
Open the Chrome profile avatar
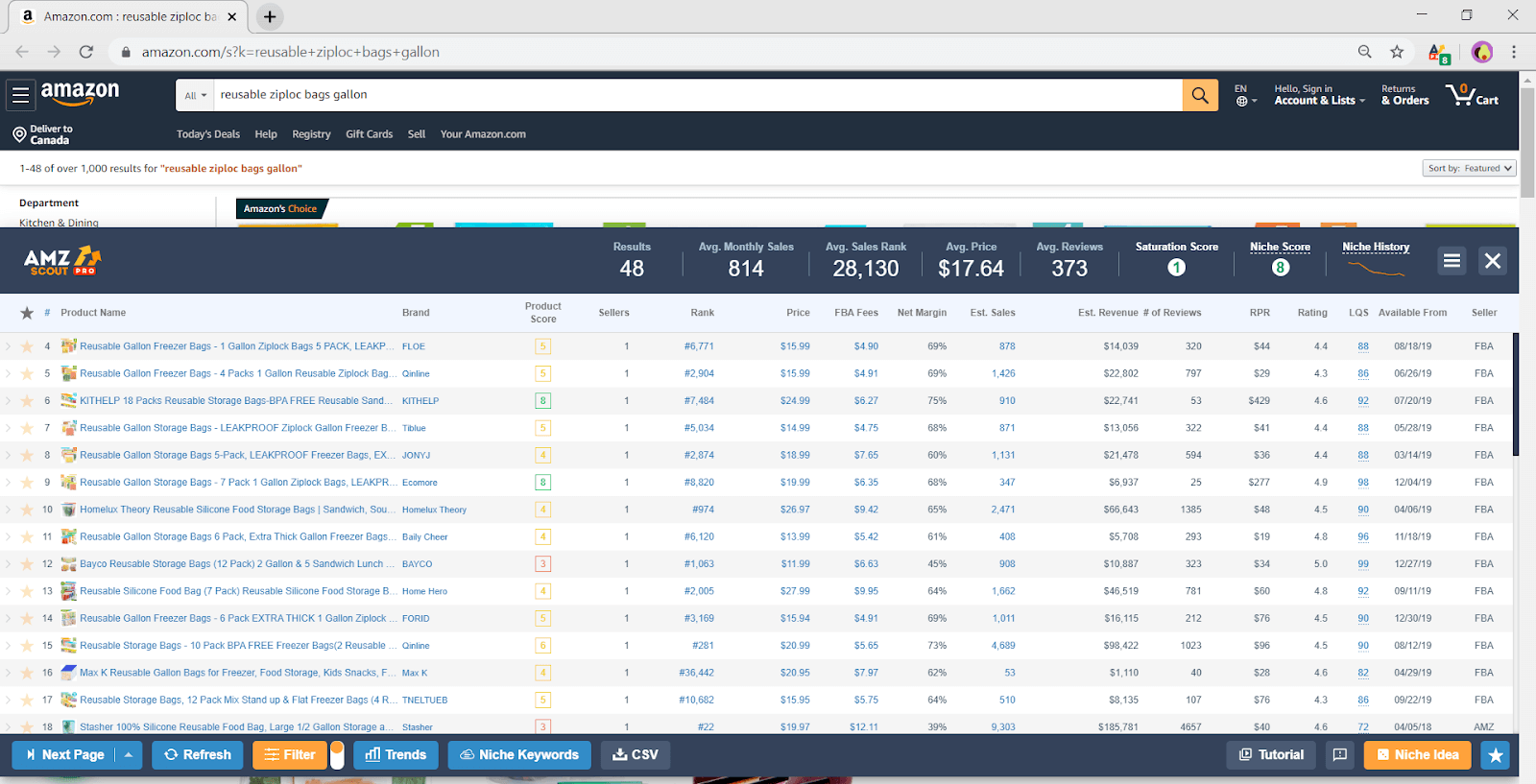tap(1482, 52)
